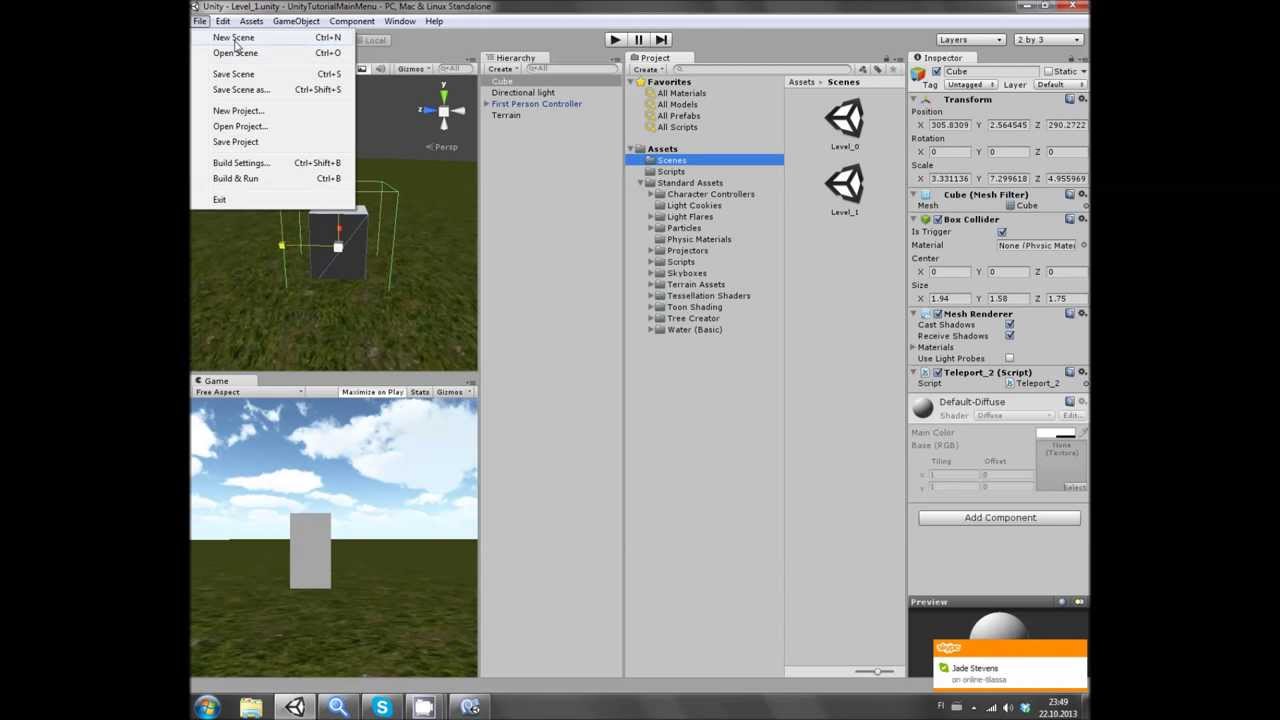Screen dimensions: 1280x720
Task: Click the Pause button in the toolbar
Action: [x=638, y=40]
